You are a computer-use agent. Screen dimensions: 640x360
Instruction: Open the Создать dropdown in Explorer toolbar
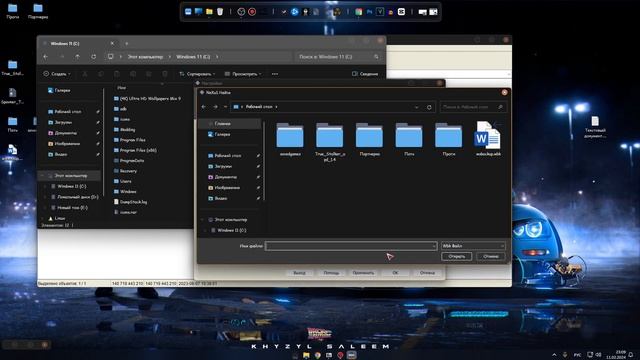point(57,74)
